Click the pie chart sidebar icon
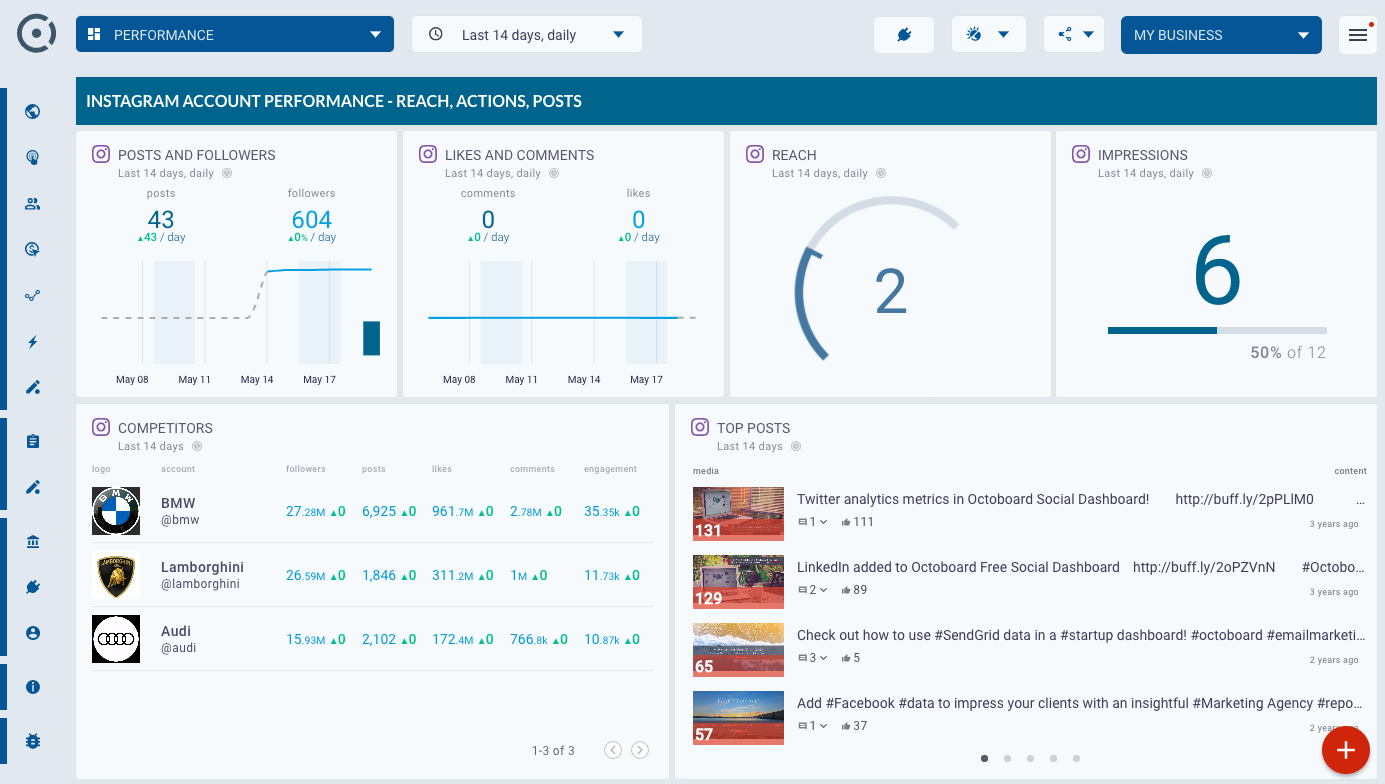This screenshot has width=1385, height=784. tap(32, 249)
